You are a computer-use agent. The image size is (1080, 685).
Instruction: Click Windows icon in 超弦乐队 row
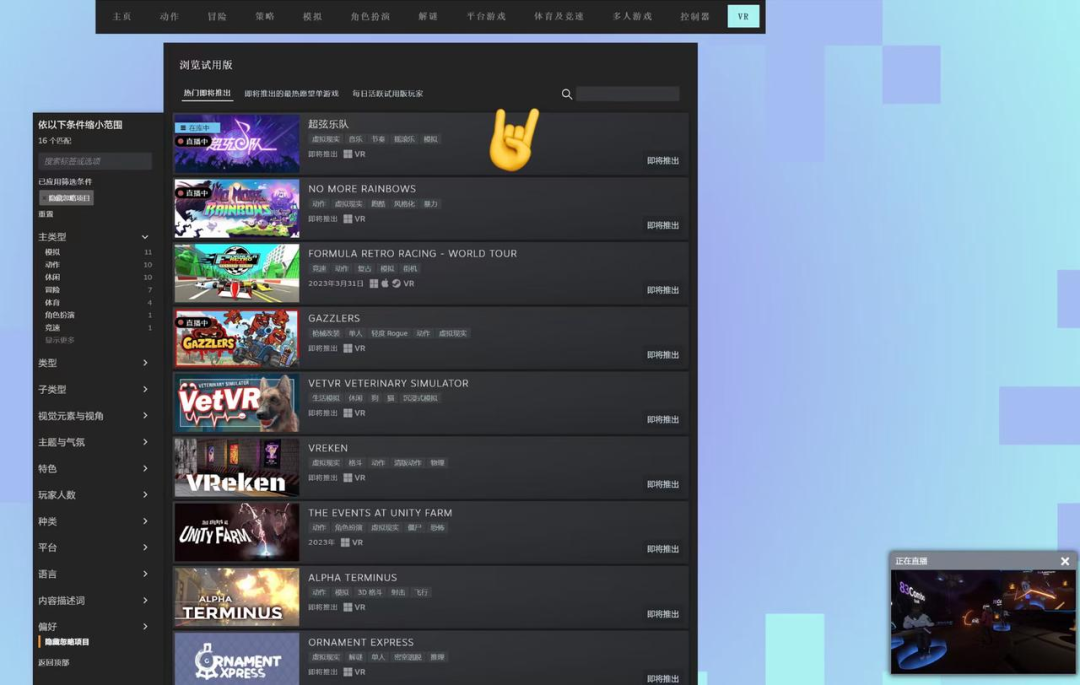click(x=348, y=154)
